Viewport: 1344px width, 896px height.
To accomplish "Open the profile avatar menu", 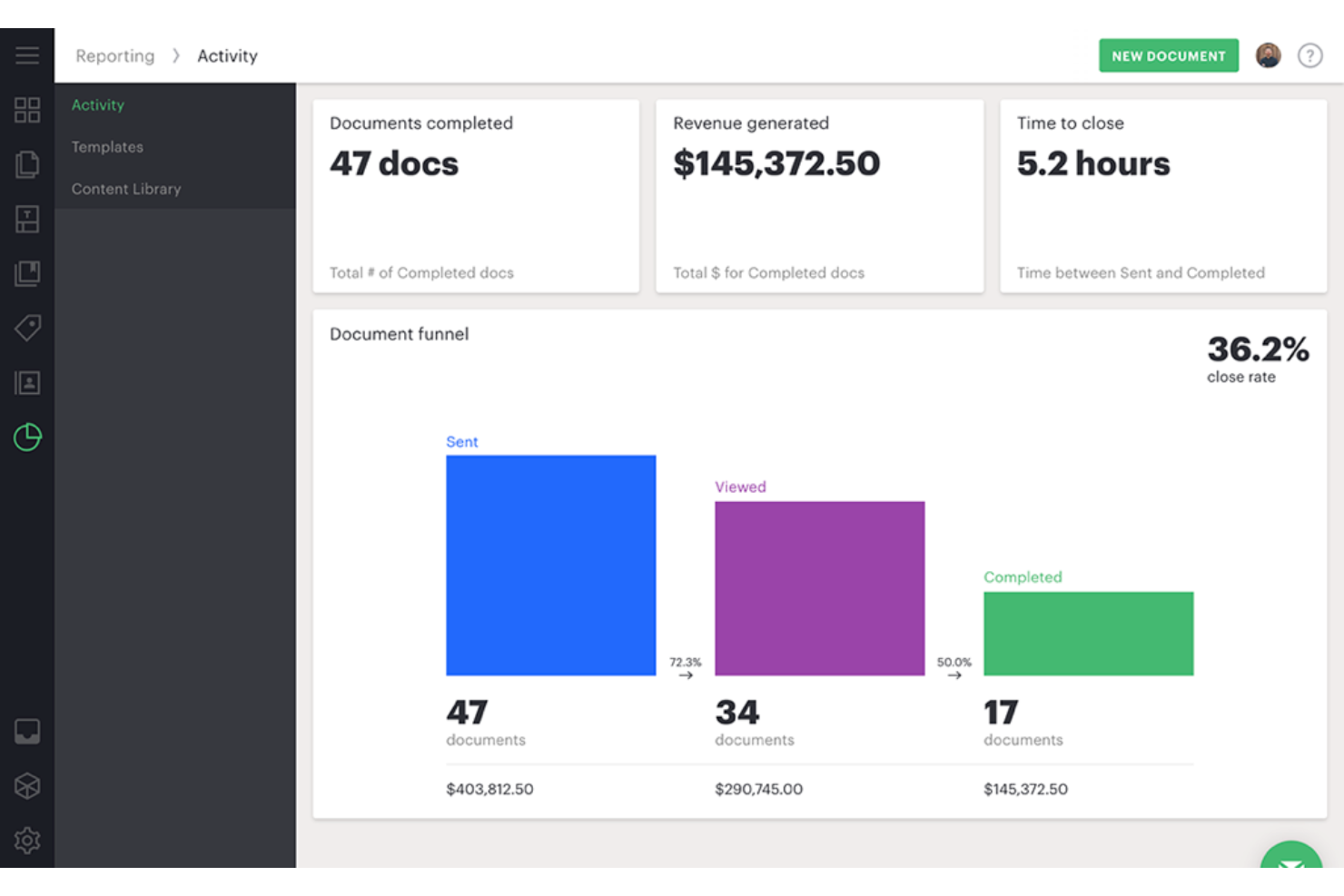I will [1268, 55].
